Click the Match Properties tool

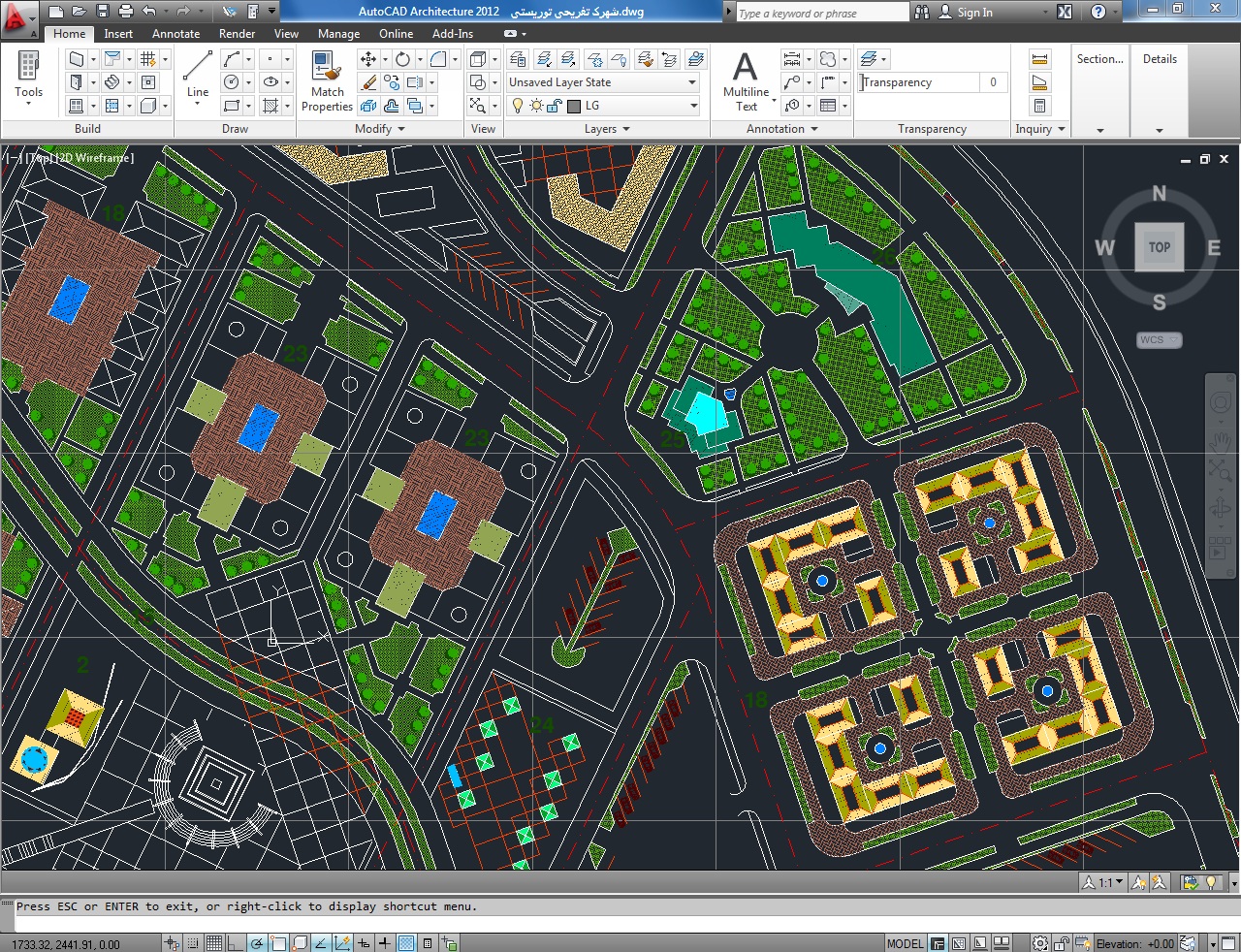pos(327,81)
